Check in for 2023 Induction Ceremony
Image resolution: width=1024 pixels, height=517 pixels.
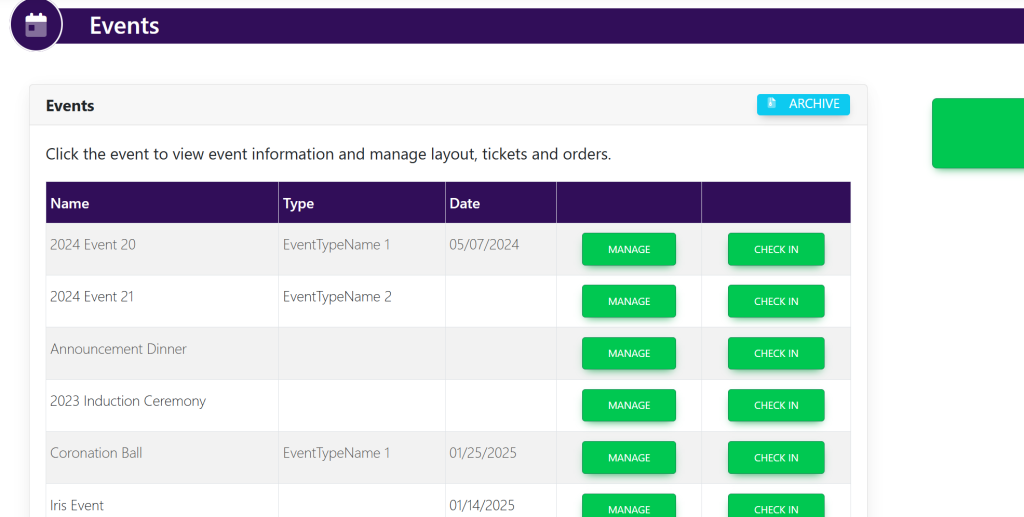pos(775,405)
